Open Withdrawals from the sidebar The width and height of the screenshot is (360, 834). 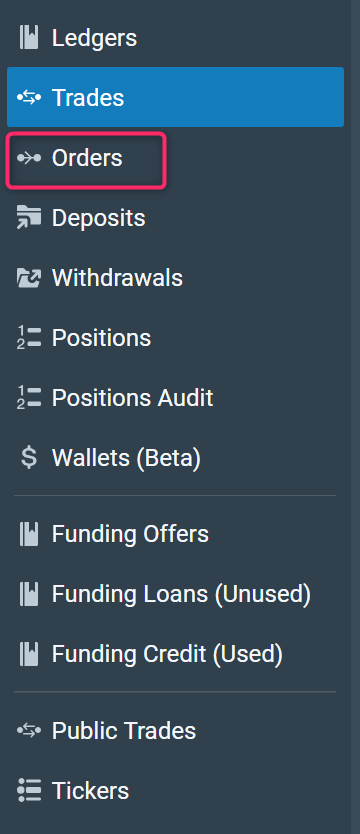(x=175, y=278)
